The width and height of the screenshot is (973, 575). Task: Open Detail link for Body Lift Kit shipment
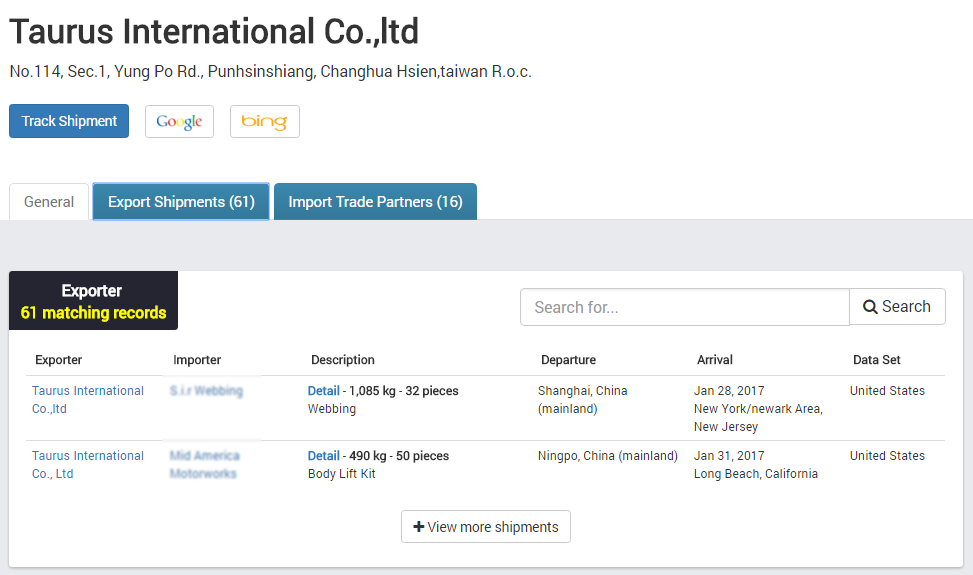323,456
